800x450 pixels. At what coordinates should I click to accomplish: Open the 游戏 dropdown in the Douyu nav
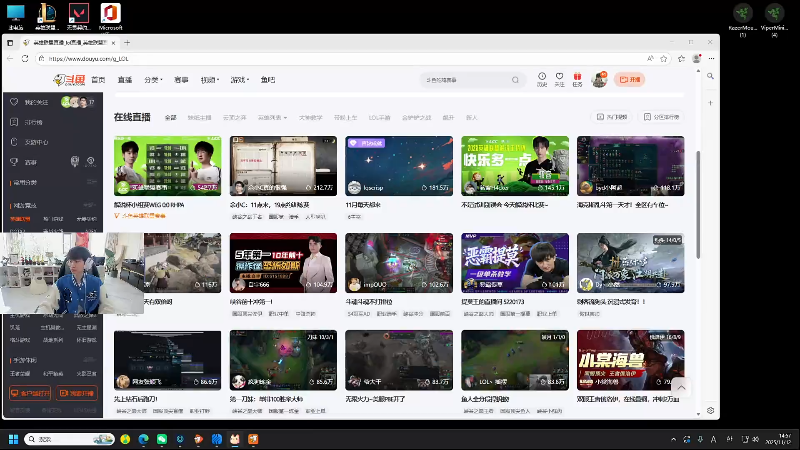(239, 80)
